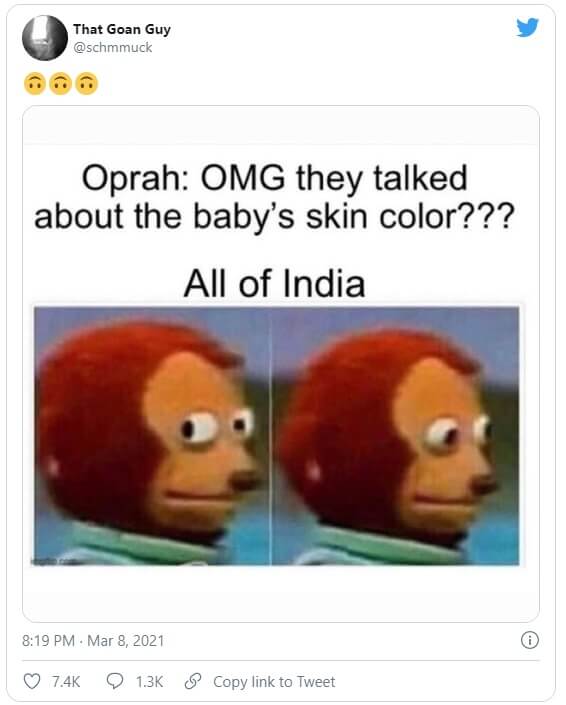Open That Goan Guy's profile avatar

click(45, 38)
